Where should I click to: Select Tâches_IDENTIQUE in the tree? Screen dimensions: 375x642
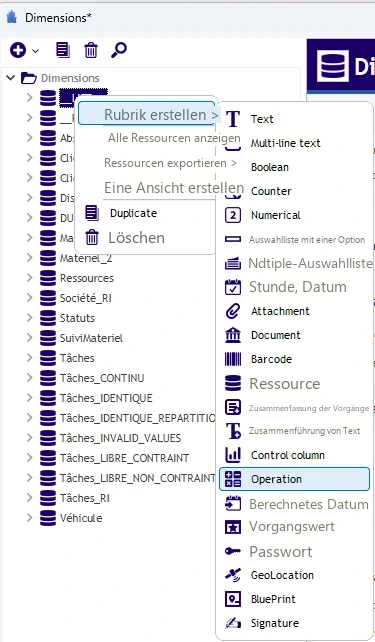click(x=106, y=398)
